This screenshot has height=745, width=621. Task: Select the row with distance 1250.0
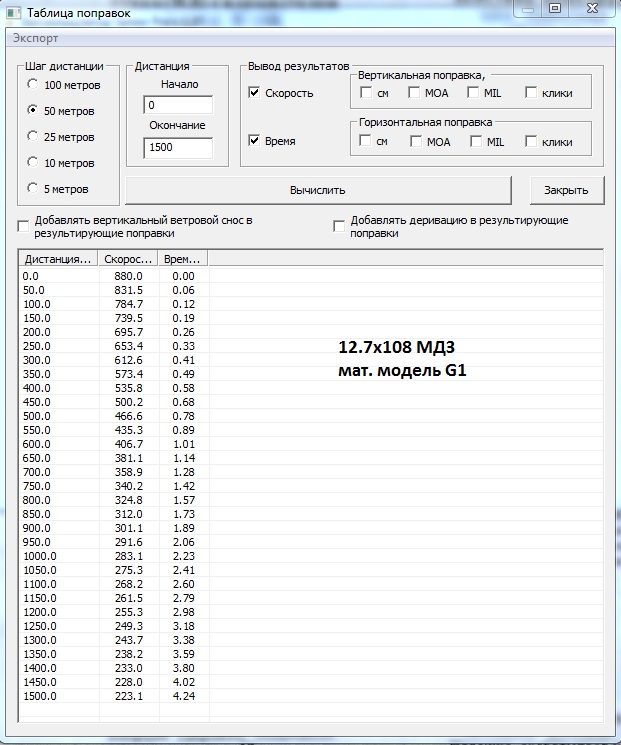(x=311, y=626)
